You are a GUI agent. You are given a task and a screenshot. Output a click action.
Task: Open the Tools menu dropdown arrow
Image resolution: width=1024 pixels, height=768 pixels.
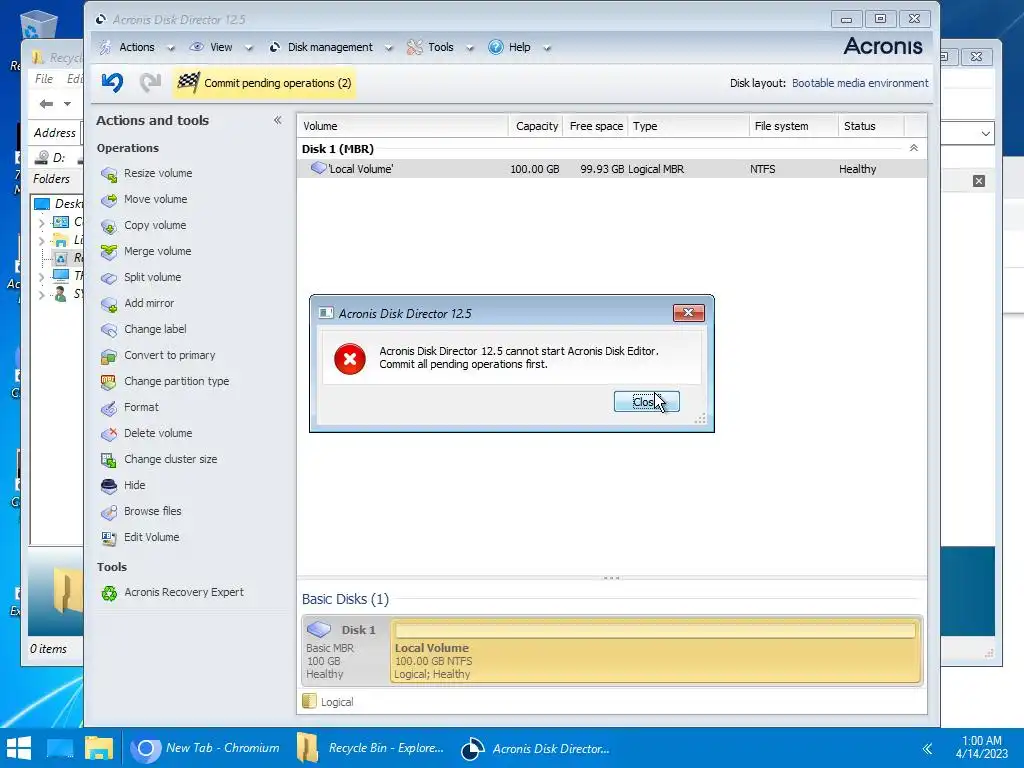[470, 48]
